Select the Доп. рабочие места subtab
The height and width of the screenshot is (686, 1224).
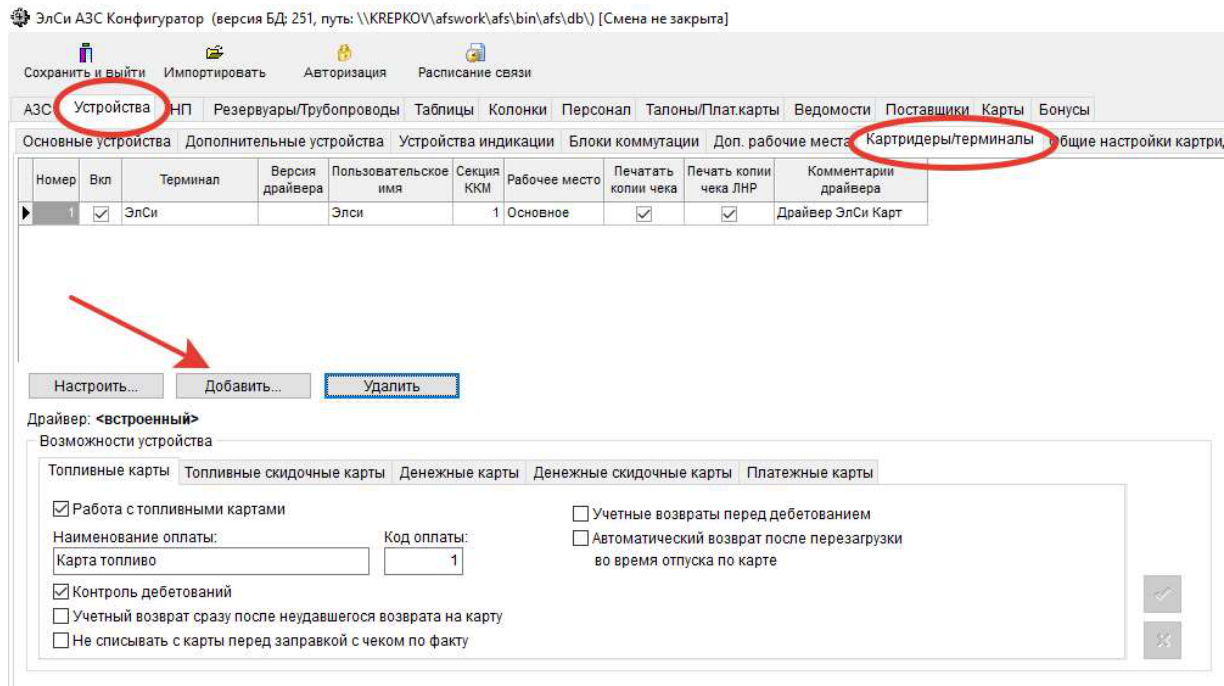780,142
